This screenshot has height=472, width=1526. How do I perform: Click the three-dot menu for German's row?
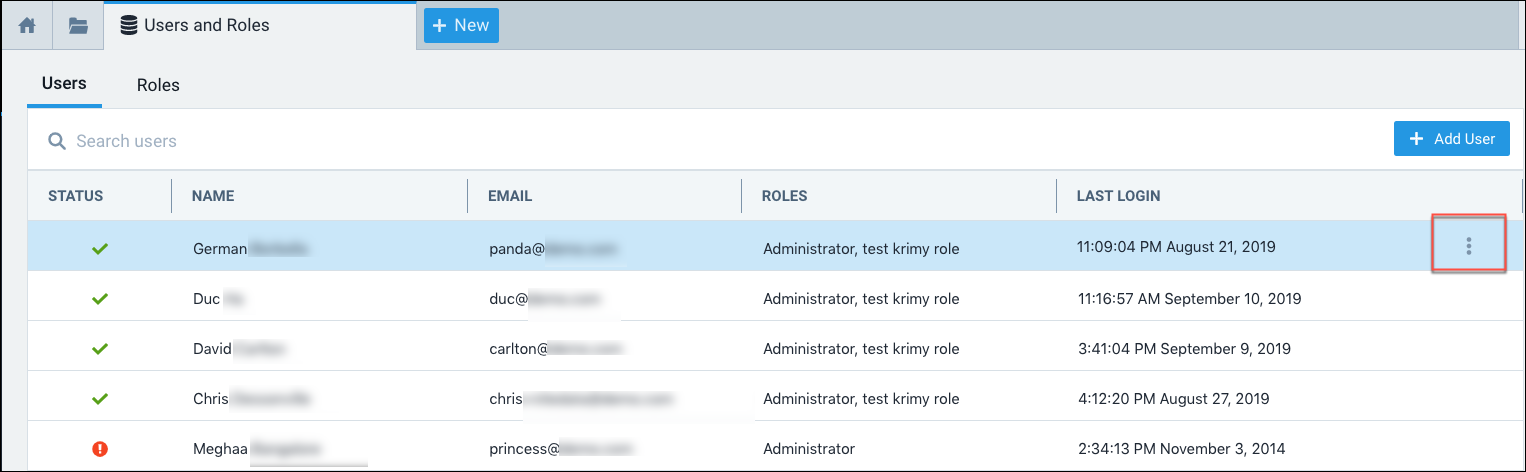click(x=1468, y=246)
